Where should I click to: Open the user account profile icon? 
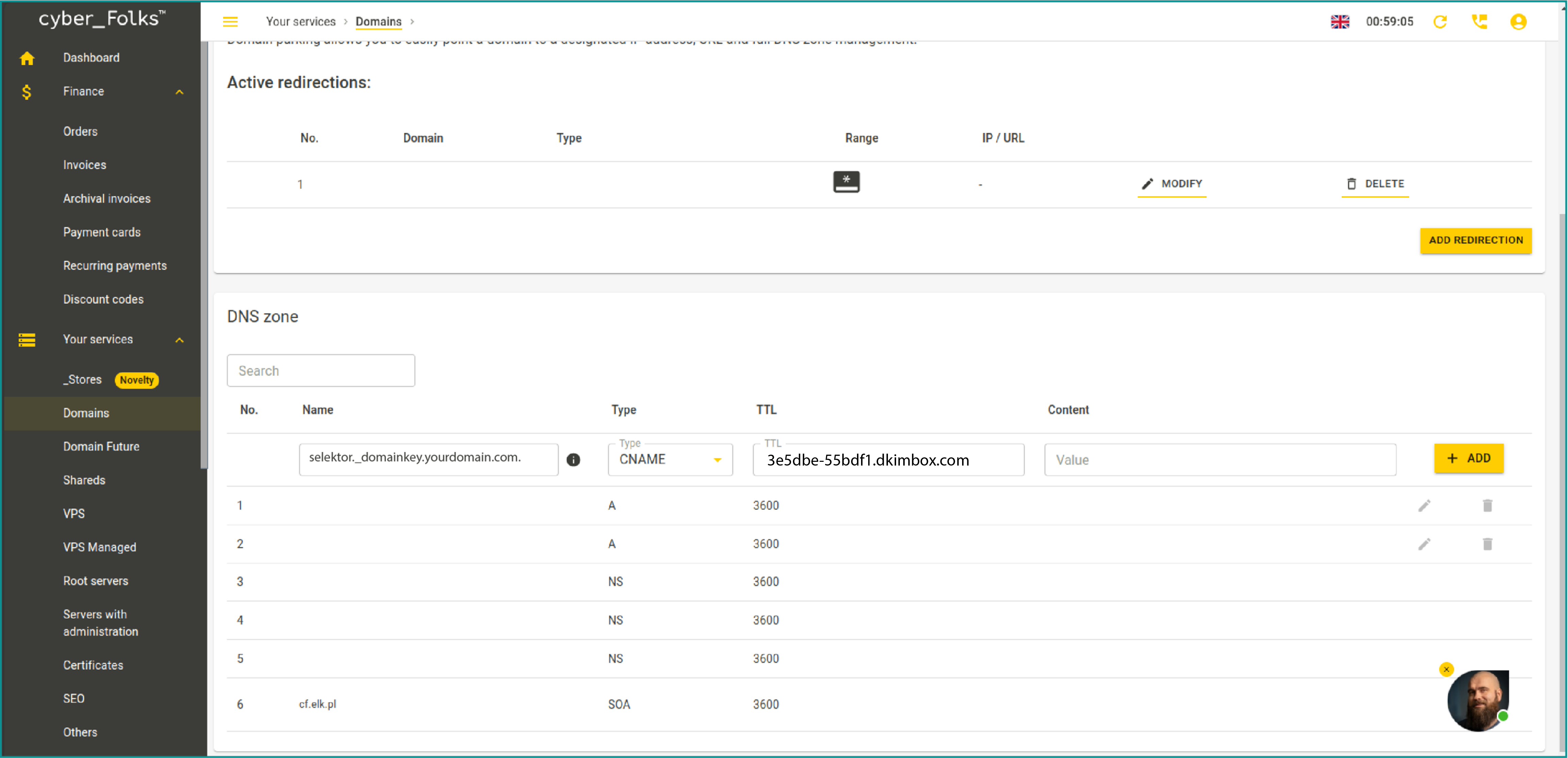[x=1518, y=22]
